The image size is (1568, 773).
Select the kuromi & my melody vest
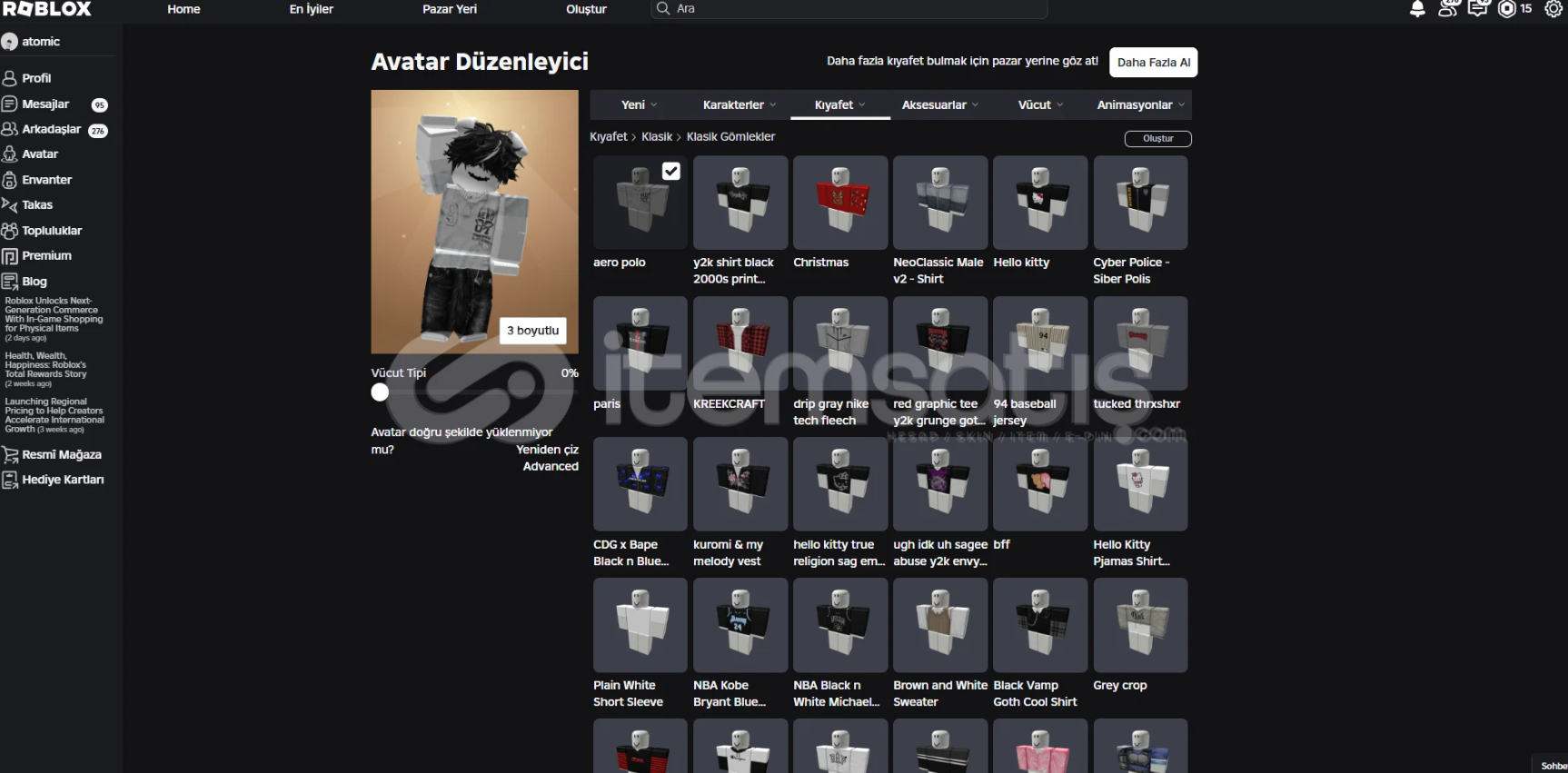point(740,484)
